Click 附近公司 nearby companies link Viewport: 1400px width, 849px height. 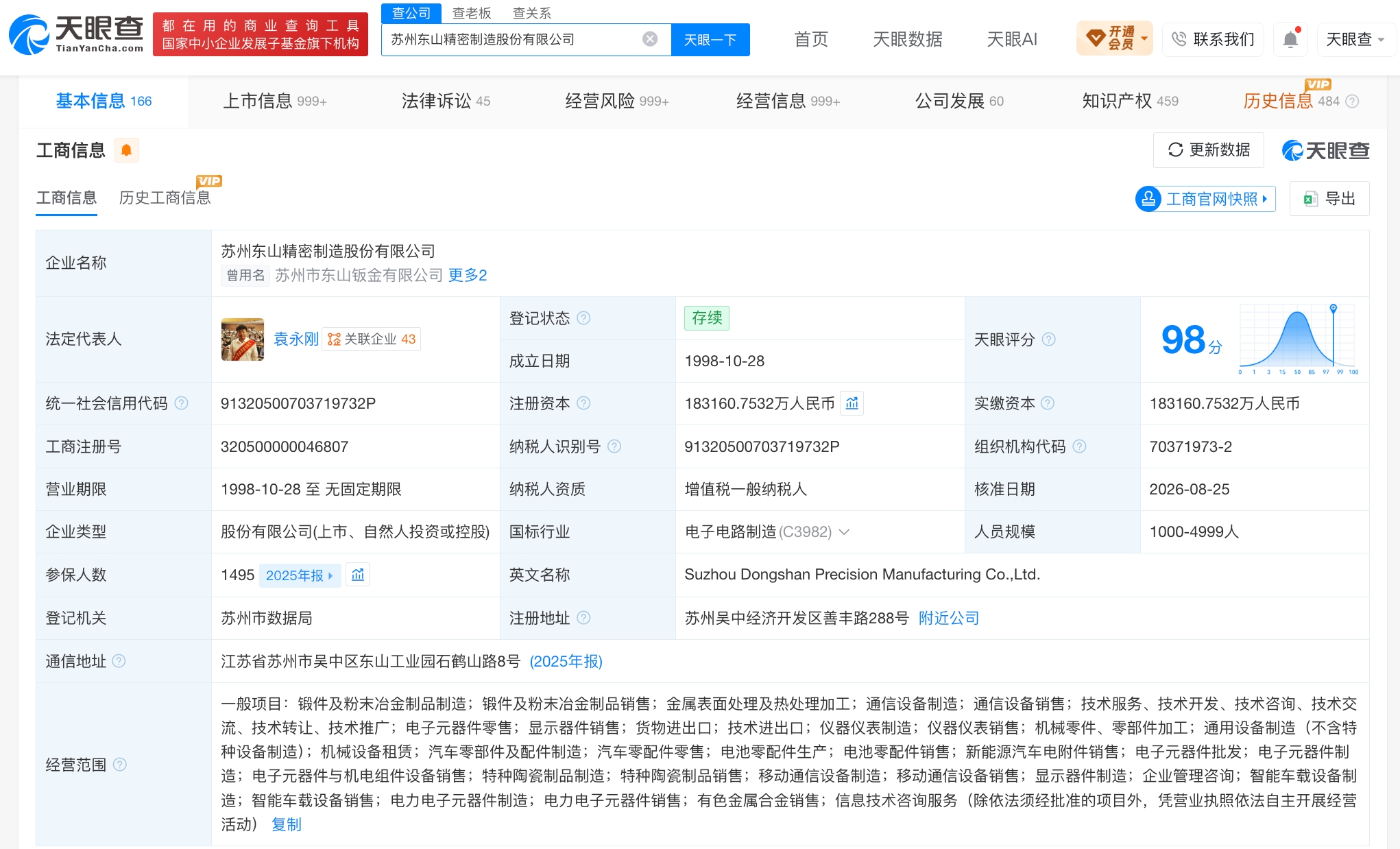click(949, 619)
